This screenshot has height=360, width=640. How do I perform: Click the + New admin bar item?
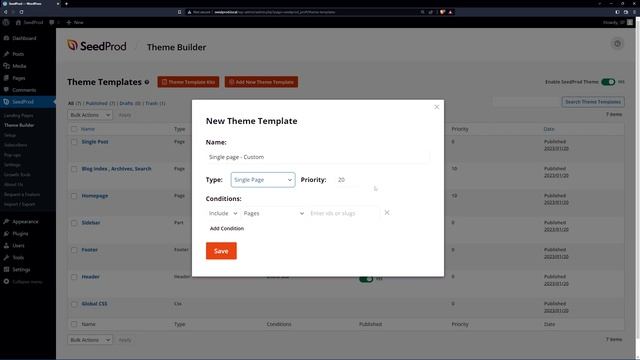click(x=75, y=22)
